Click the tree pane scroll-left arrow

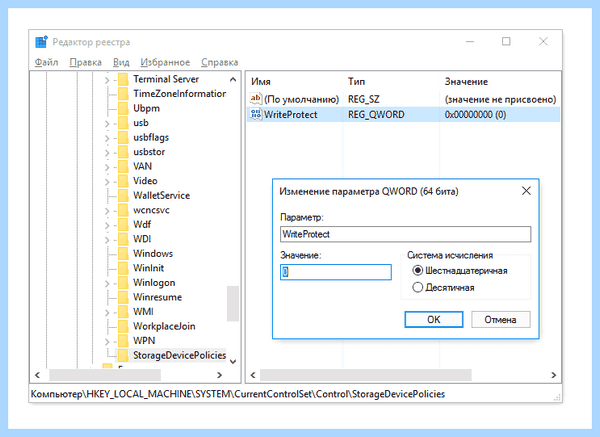[38, 375]
